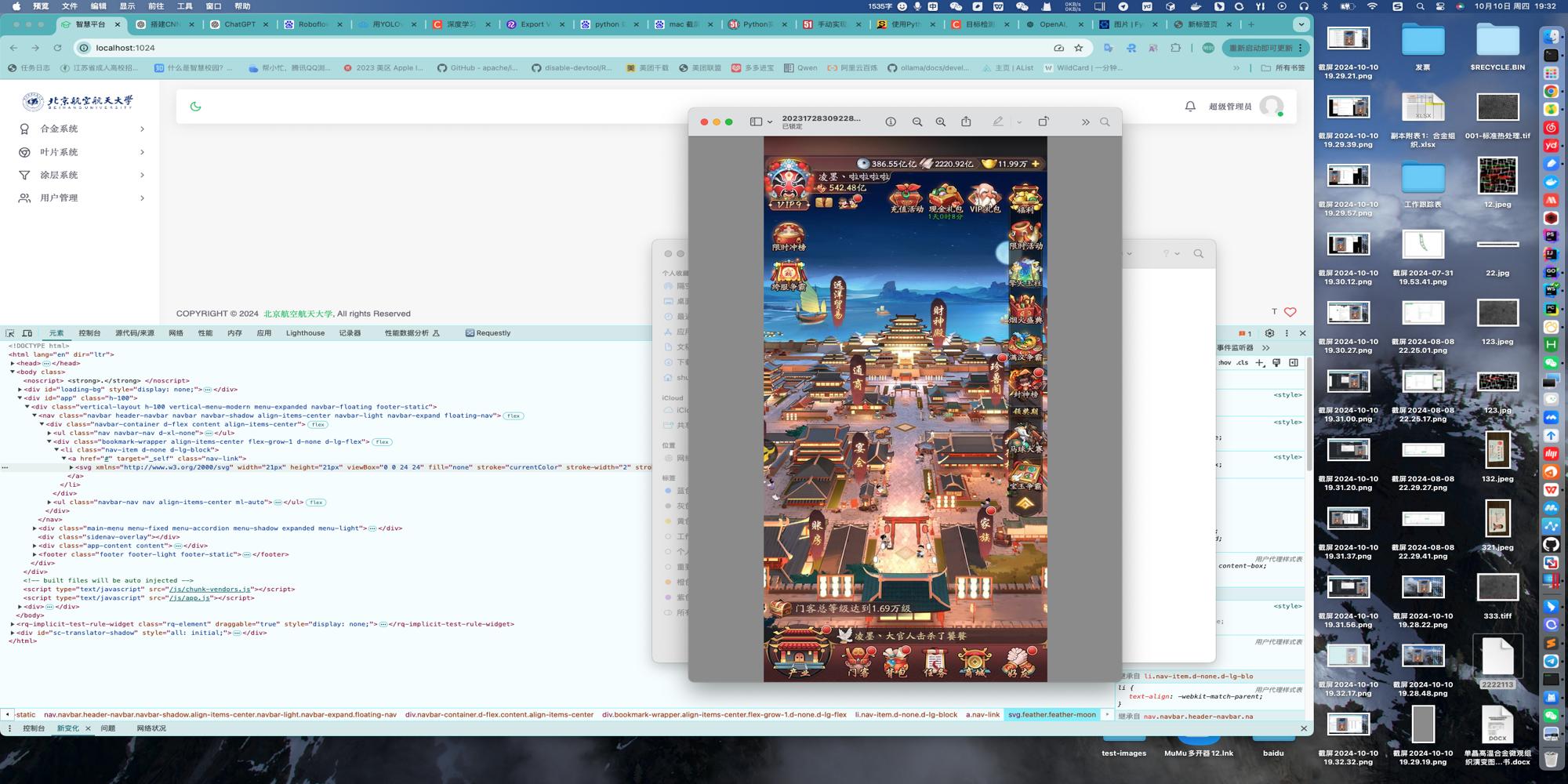Expand the head element node
The image size is (1568, 784).
(13, 363)
